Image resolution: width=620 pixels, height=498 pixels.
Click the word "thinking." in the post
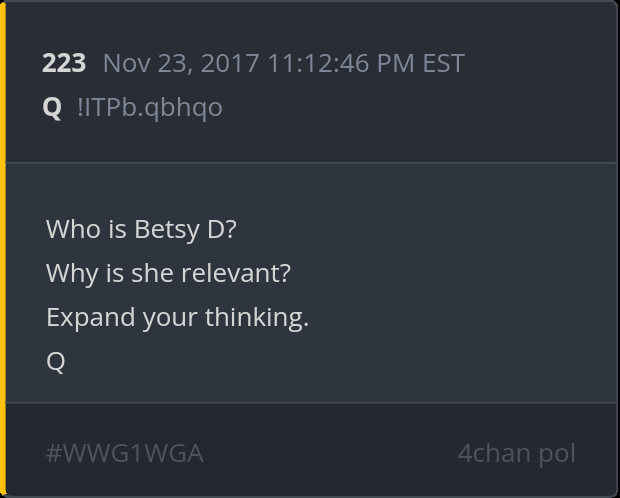point(257,317)
